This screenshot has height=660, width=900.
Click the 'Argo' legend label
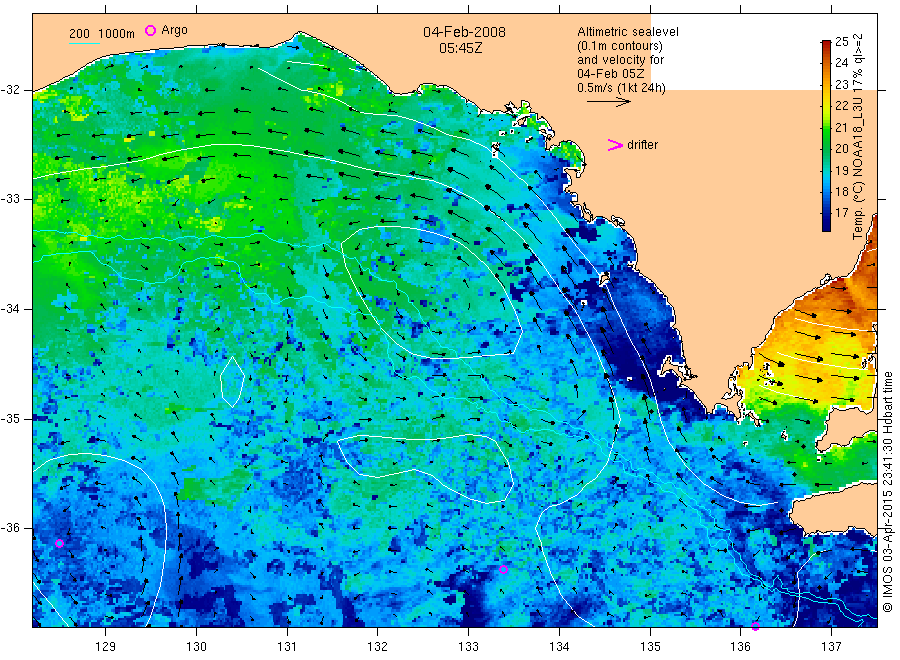(174, 30)
